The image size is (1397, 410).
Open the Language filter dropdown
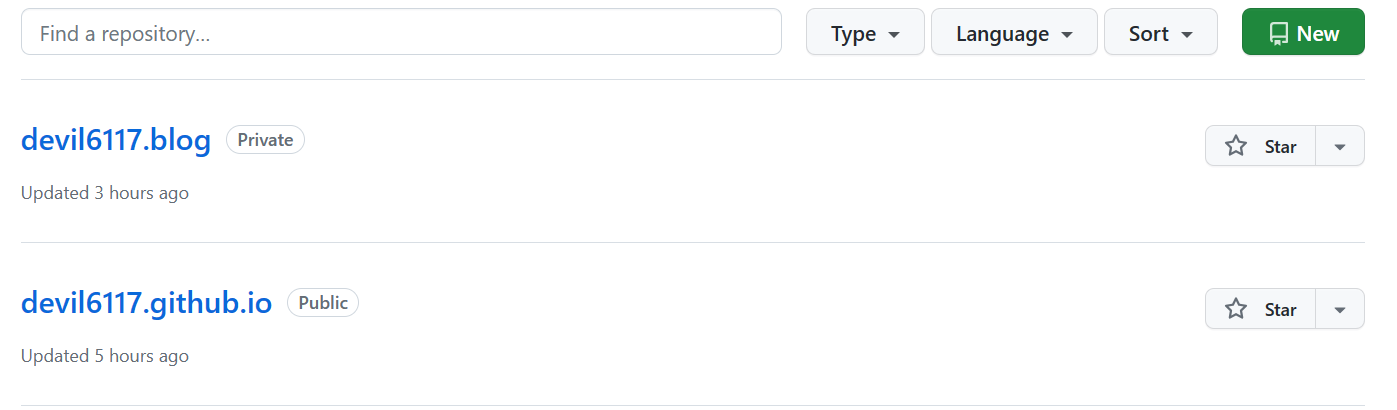pos(1014,33)
